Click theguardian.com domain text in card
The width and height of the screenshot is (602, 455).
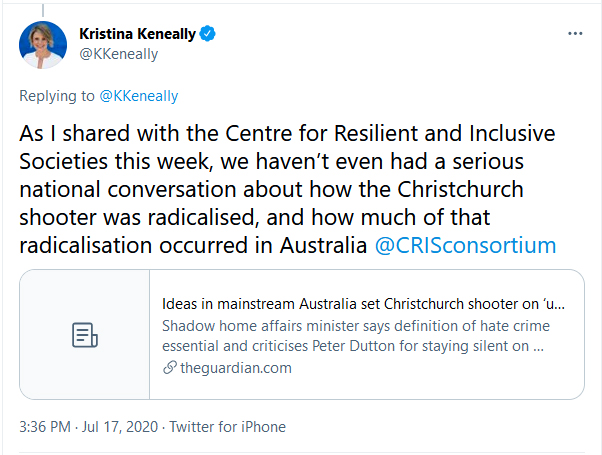[x=235, y=367]
